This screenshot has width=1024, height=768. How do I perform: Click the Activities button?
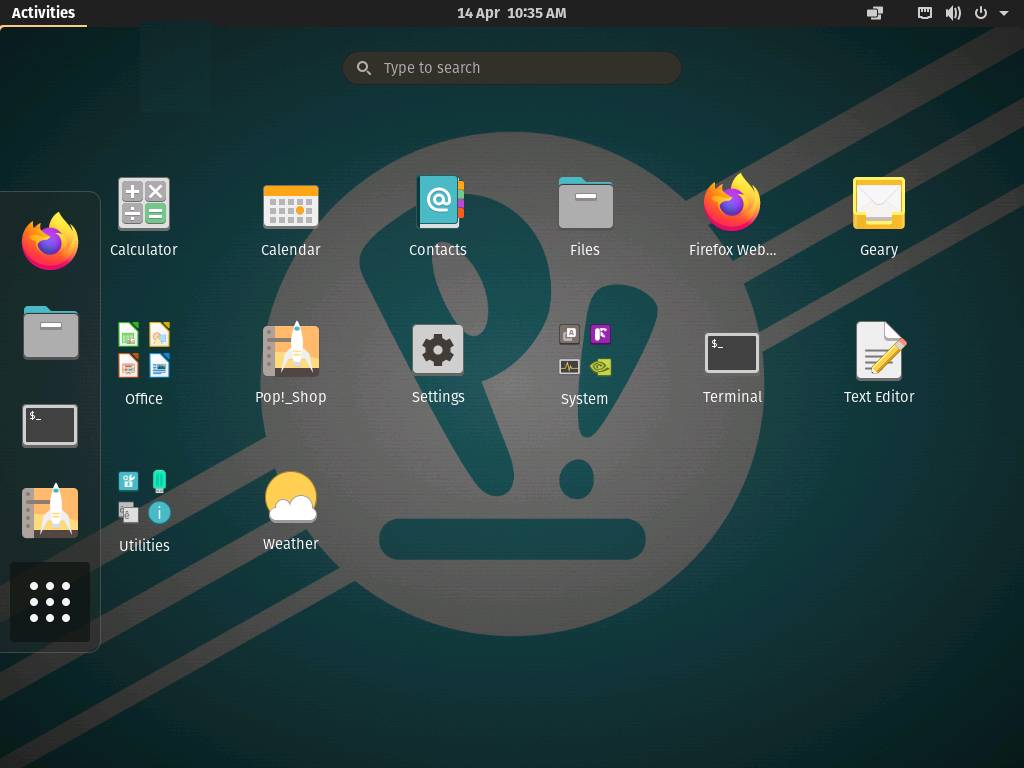[43, 13]
